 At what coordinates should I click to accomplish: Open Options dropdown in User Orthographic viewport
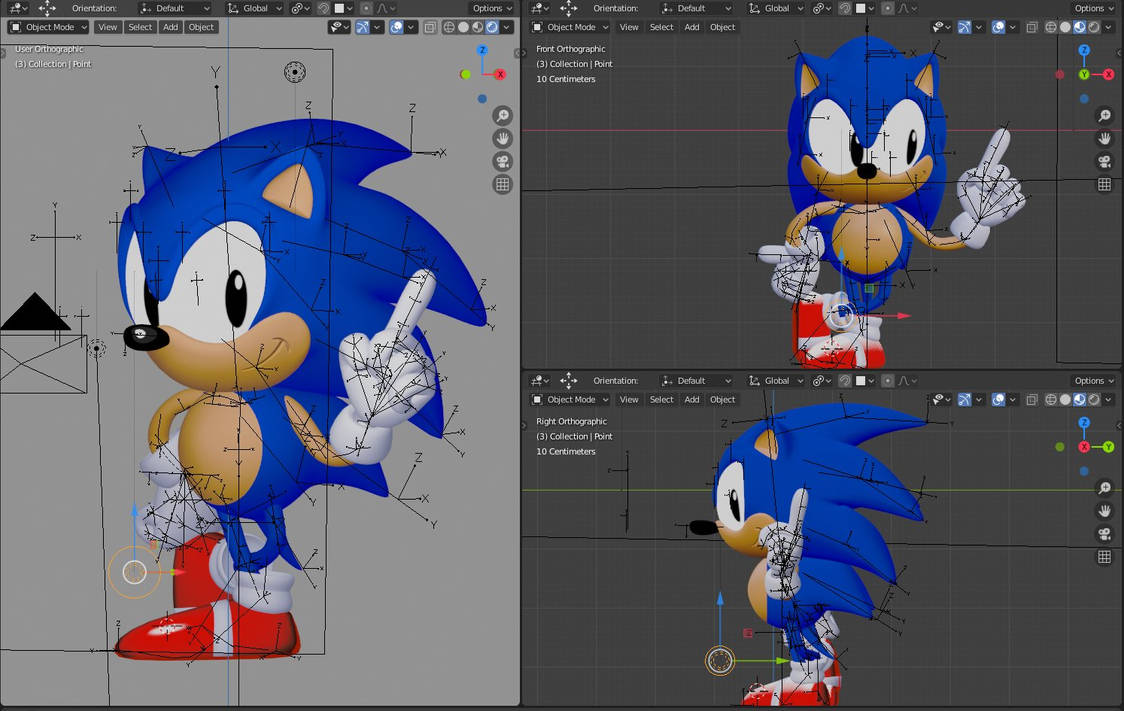click(492, 9)
